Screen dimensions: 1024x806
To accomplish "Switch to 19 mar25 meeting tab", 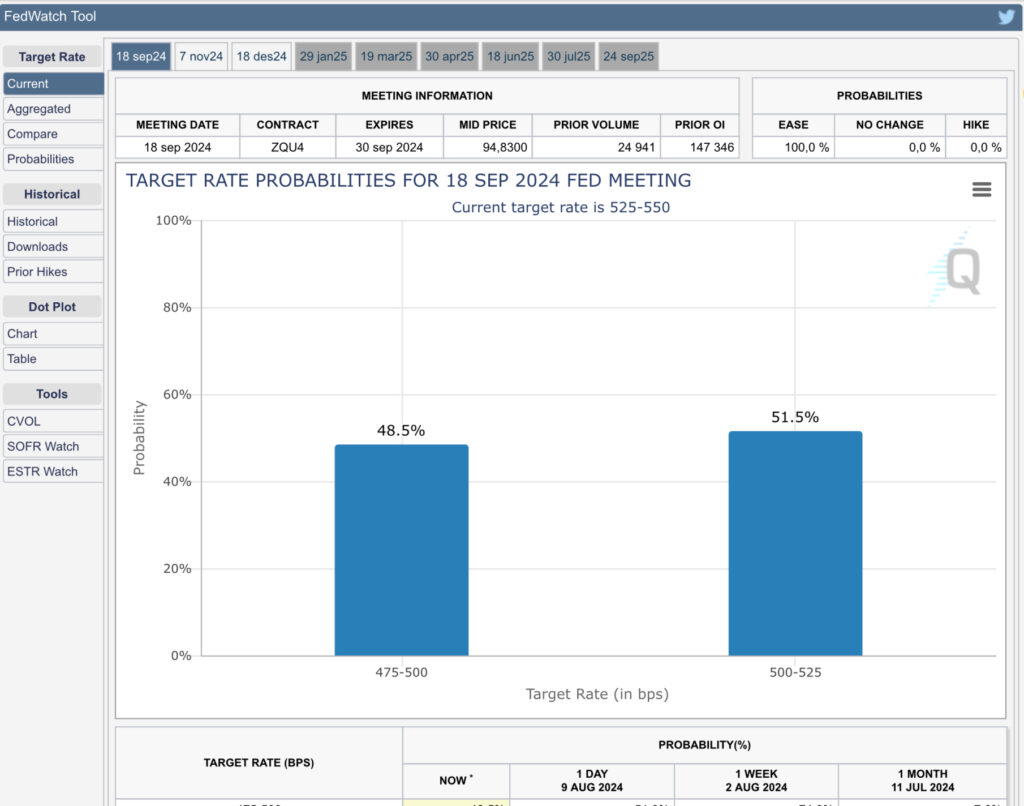I will coord(386,56).
